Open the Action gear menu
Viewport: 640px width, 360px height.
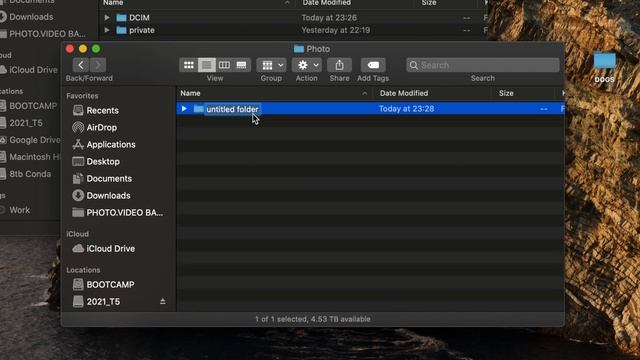pos(307,65)
